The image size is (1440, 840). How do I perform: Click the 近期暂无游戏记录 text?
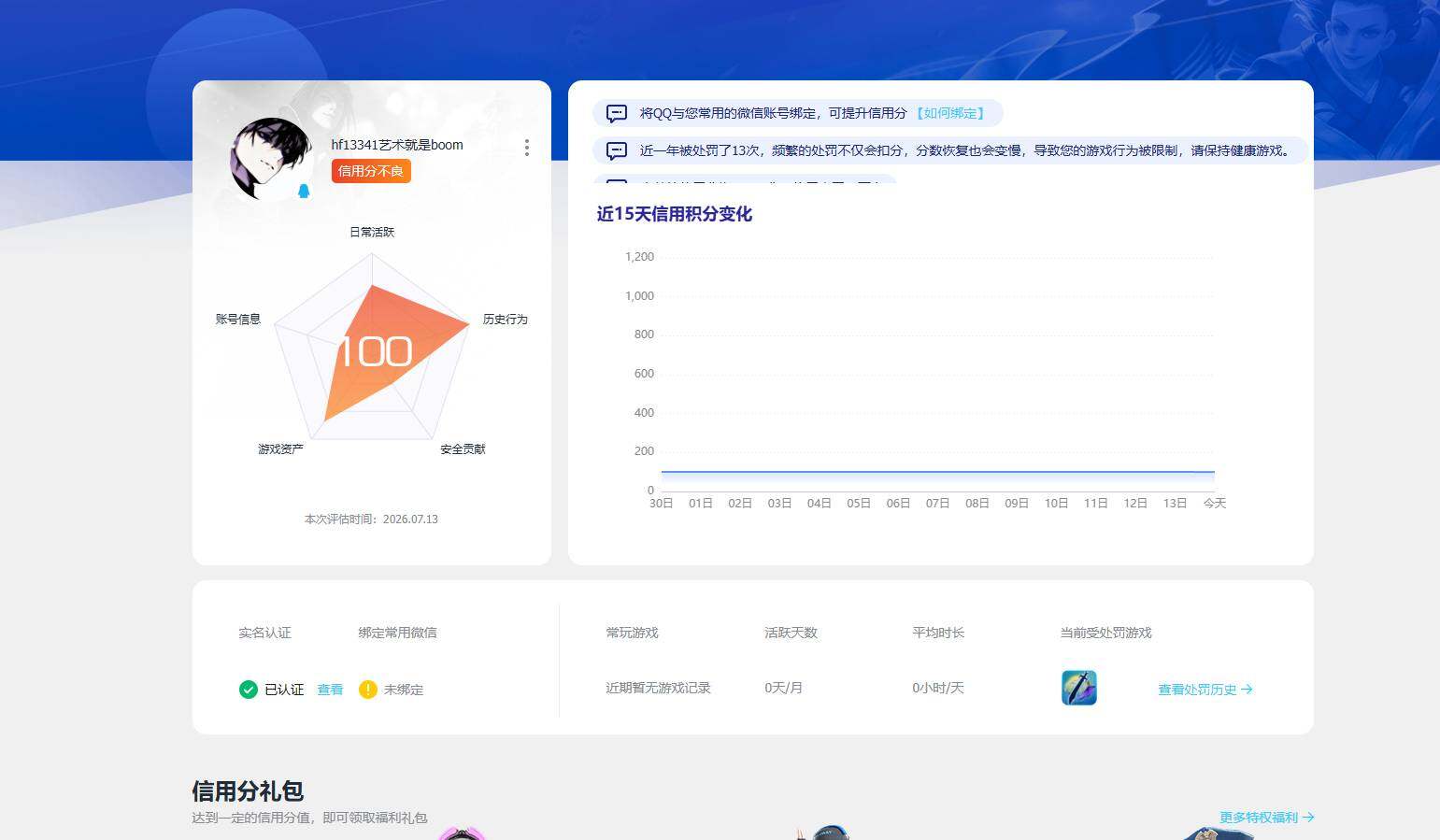659,688
